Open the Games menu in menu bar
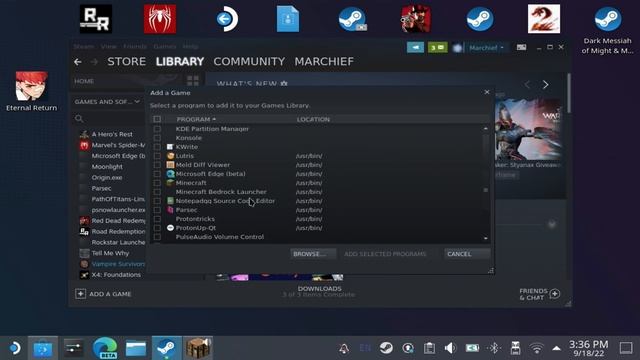Screen dimensions: 640x360 [165, 47]
